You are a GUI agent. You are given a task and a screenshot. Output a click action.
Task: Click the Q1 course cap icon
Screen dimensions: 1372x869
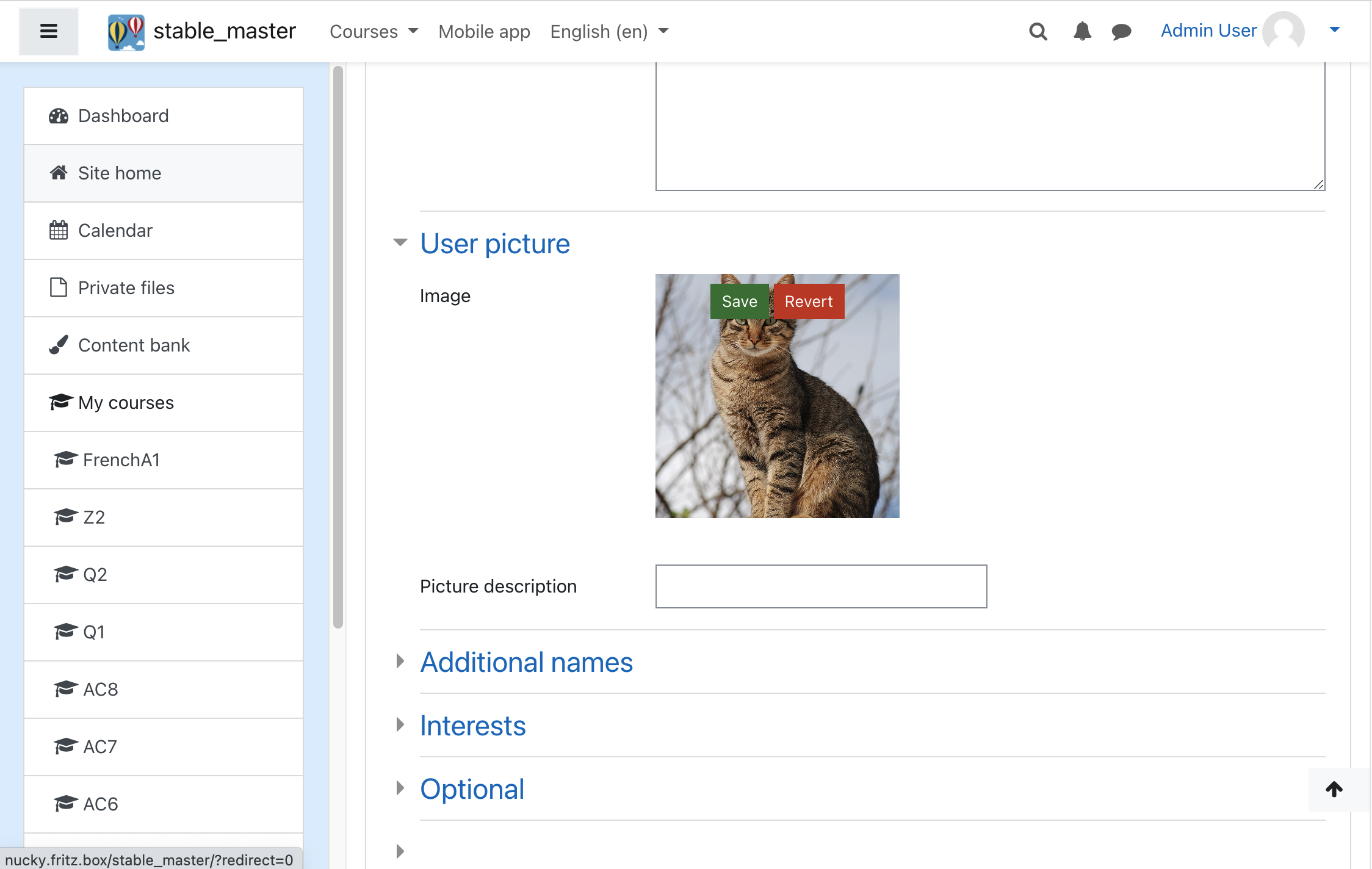(66, 632)
